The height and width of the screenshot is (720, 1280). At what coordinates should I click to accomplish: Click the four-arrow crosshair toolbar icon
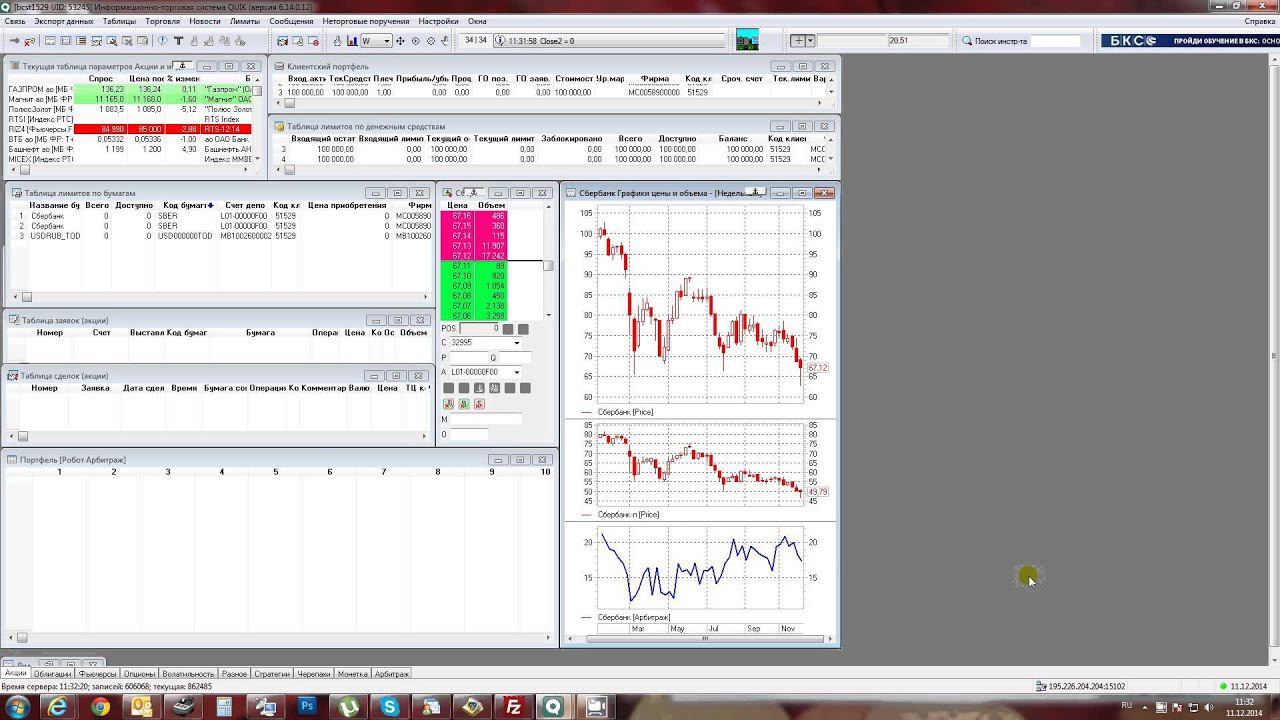coord(400,41)
